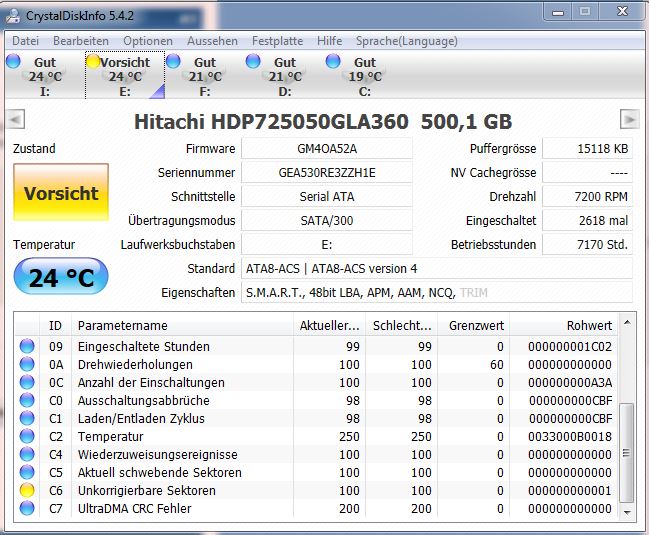Select drive D: in disk bar

click(x=285, y=76)
